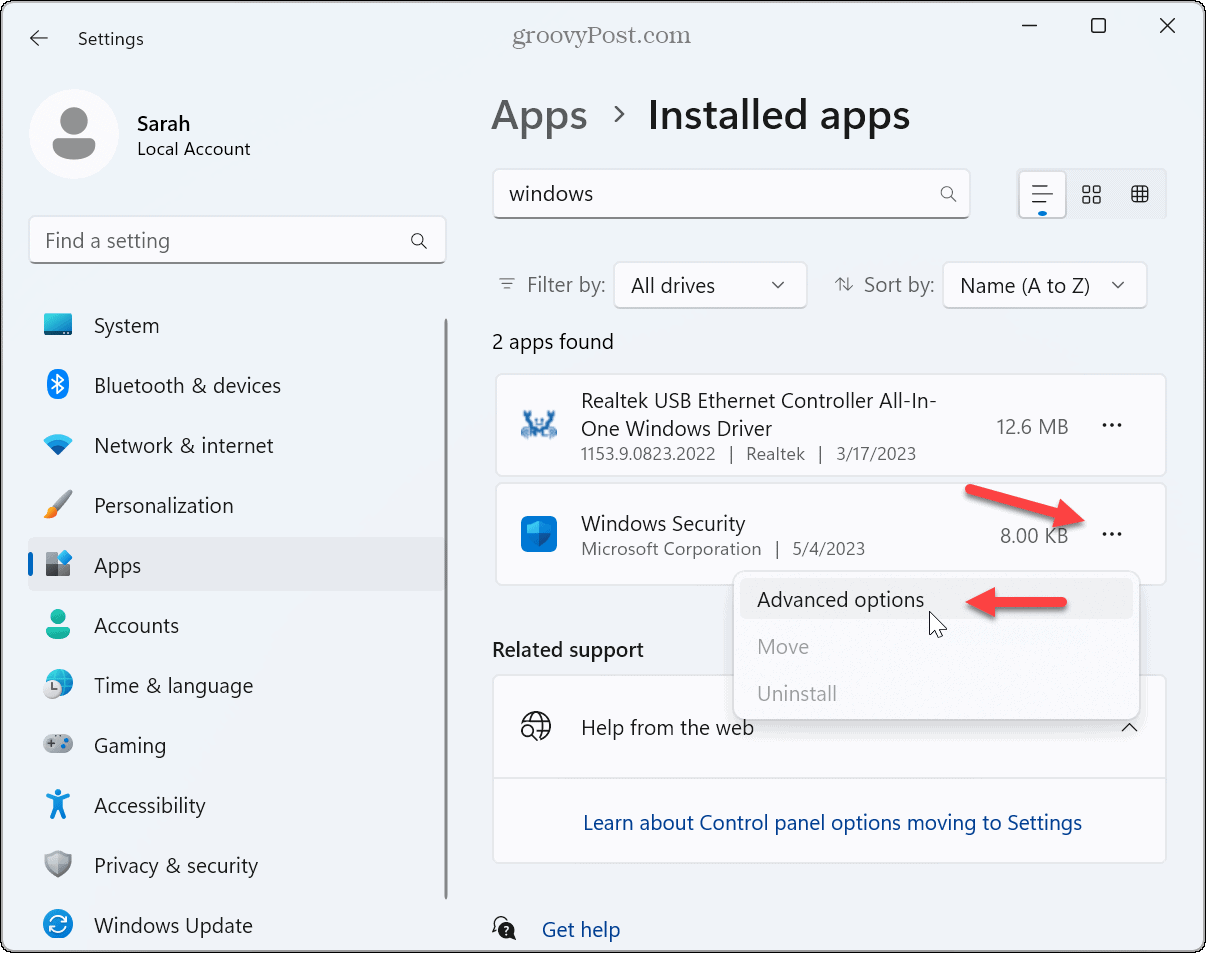The image size is (1206, 953).
Task: Click the Get help chat icon
Action: pyautogui.click(x=506, y=929)
